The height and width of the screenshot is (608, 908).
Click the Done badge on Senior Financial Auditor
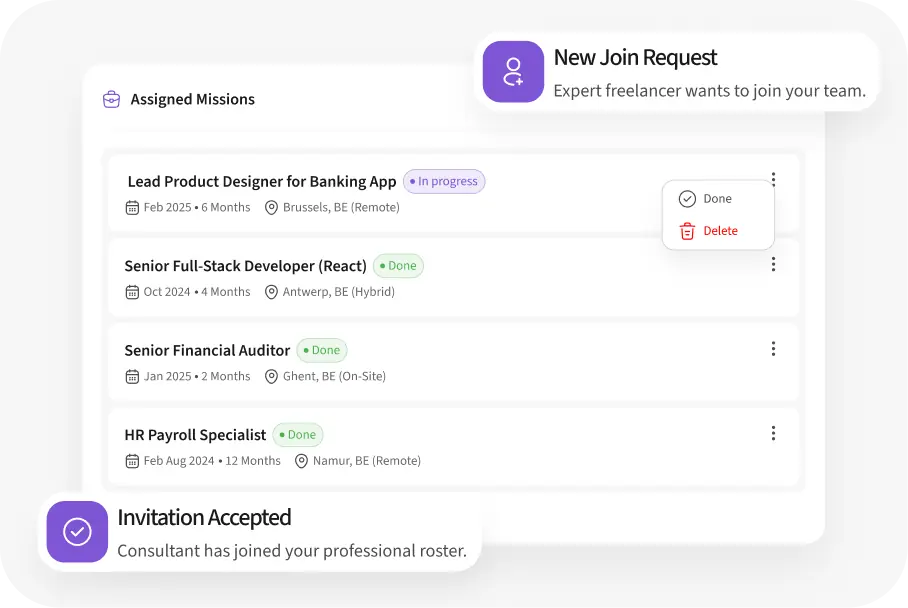[x=322, y=350]
